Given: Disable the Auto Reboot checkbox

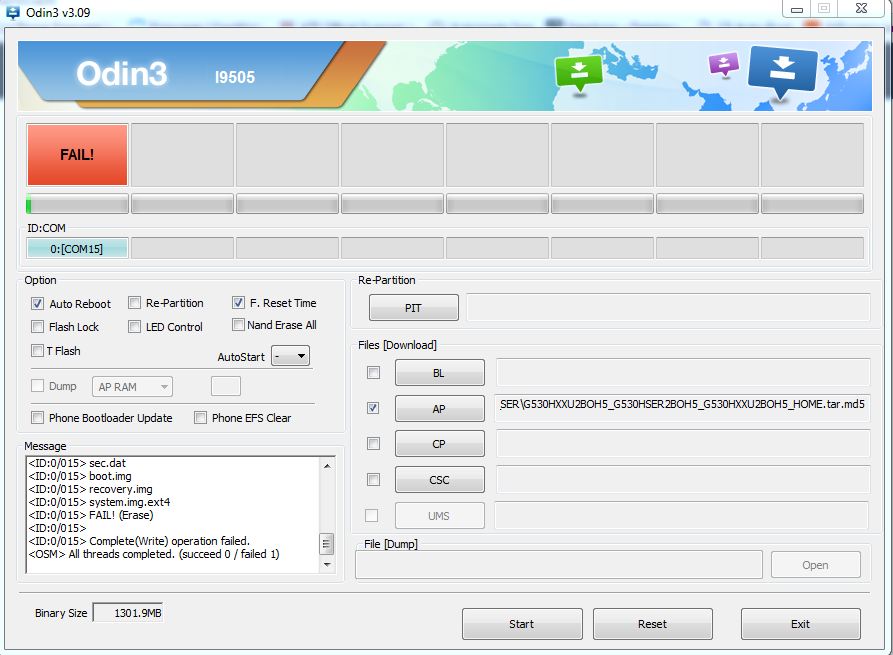Looking at the screenshot, I should click(38, 304).
